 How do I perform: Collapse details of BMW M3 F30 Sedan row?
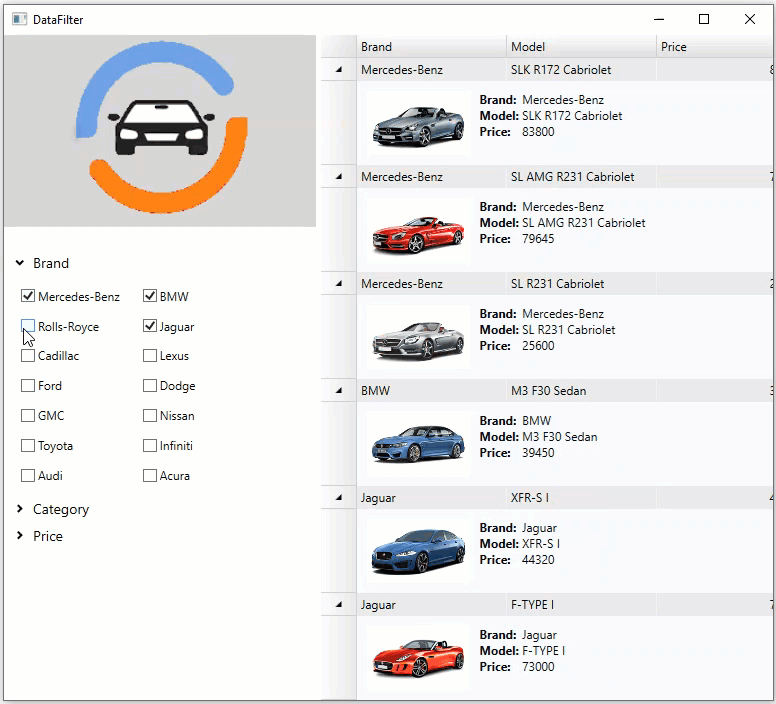coord(339,390)
